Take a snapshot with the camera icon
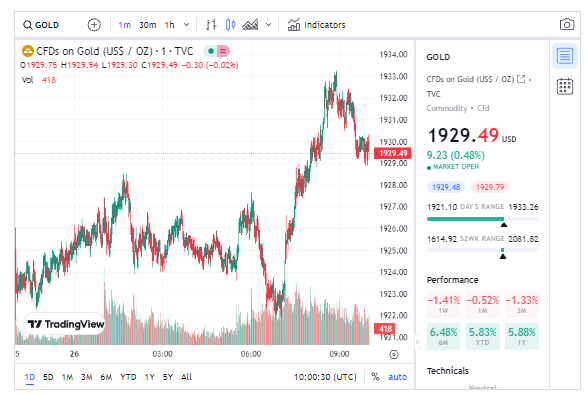 coord(567,25)
